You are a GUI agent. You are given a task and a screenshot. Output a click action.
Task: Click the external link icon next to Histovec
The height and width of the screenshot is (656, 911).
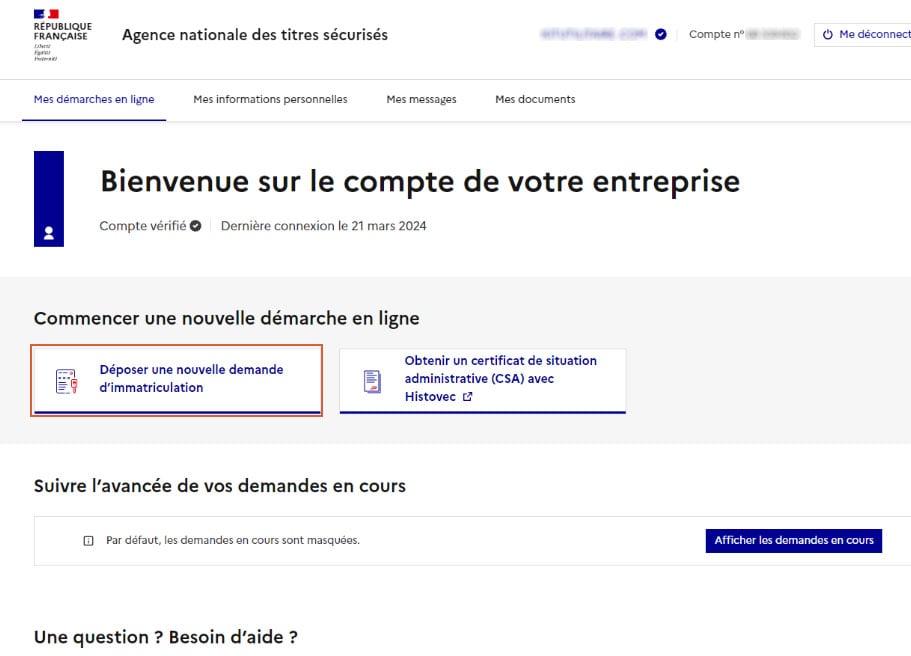tap(467, 397)
